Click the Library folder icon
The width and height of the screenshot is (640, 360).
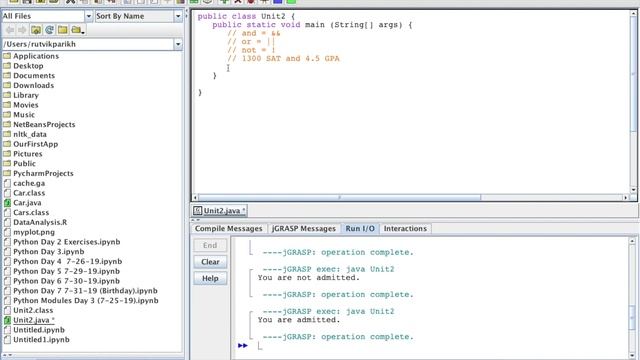tap(7, 95)
